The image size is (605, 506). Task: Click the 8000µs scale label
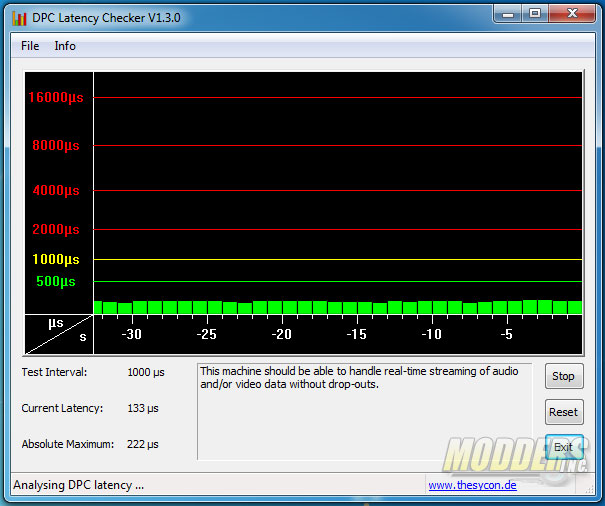coord(56,146)
